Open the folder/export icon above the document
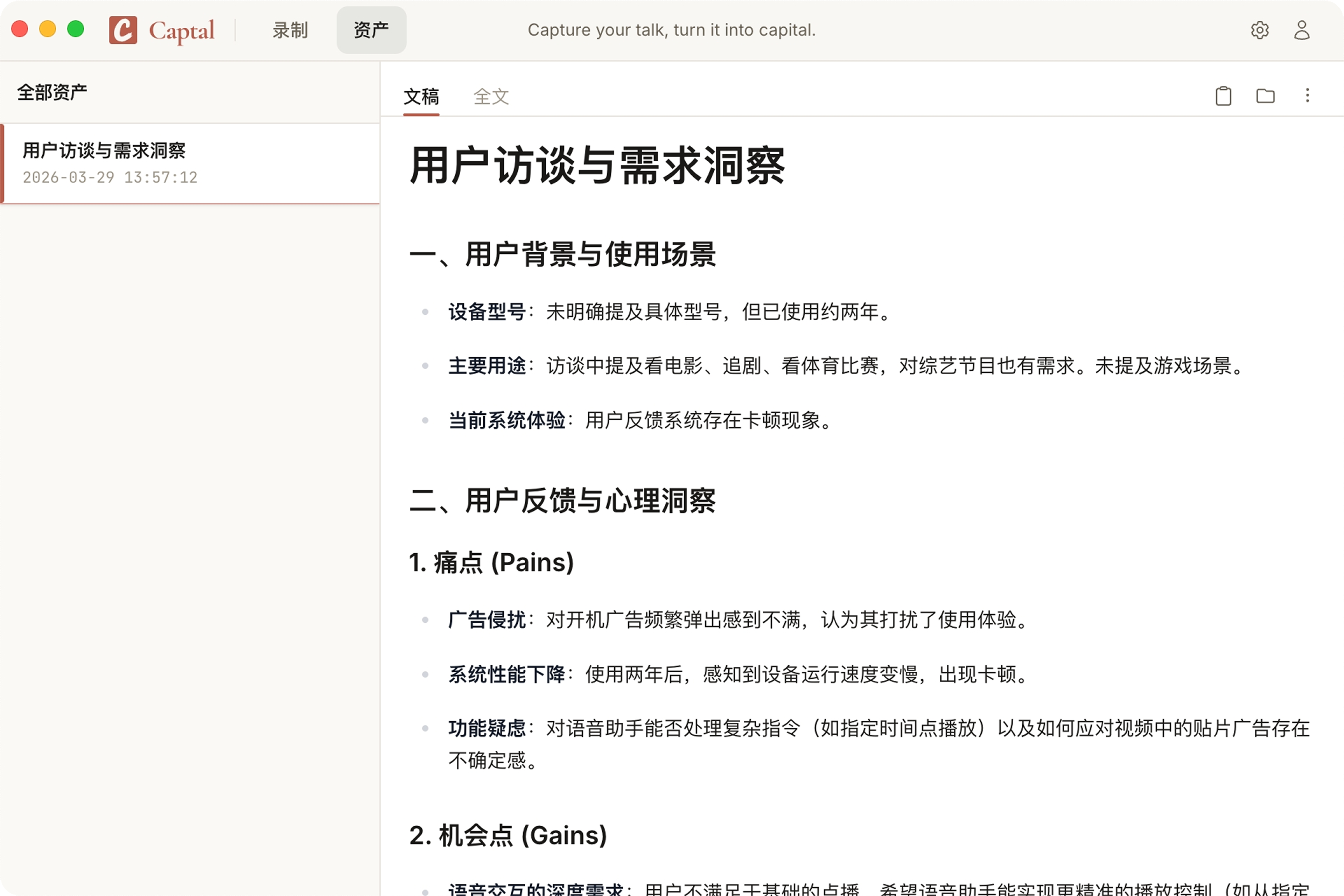This screenshot has height=896, width=1344. pos(1265,96)
